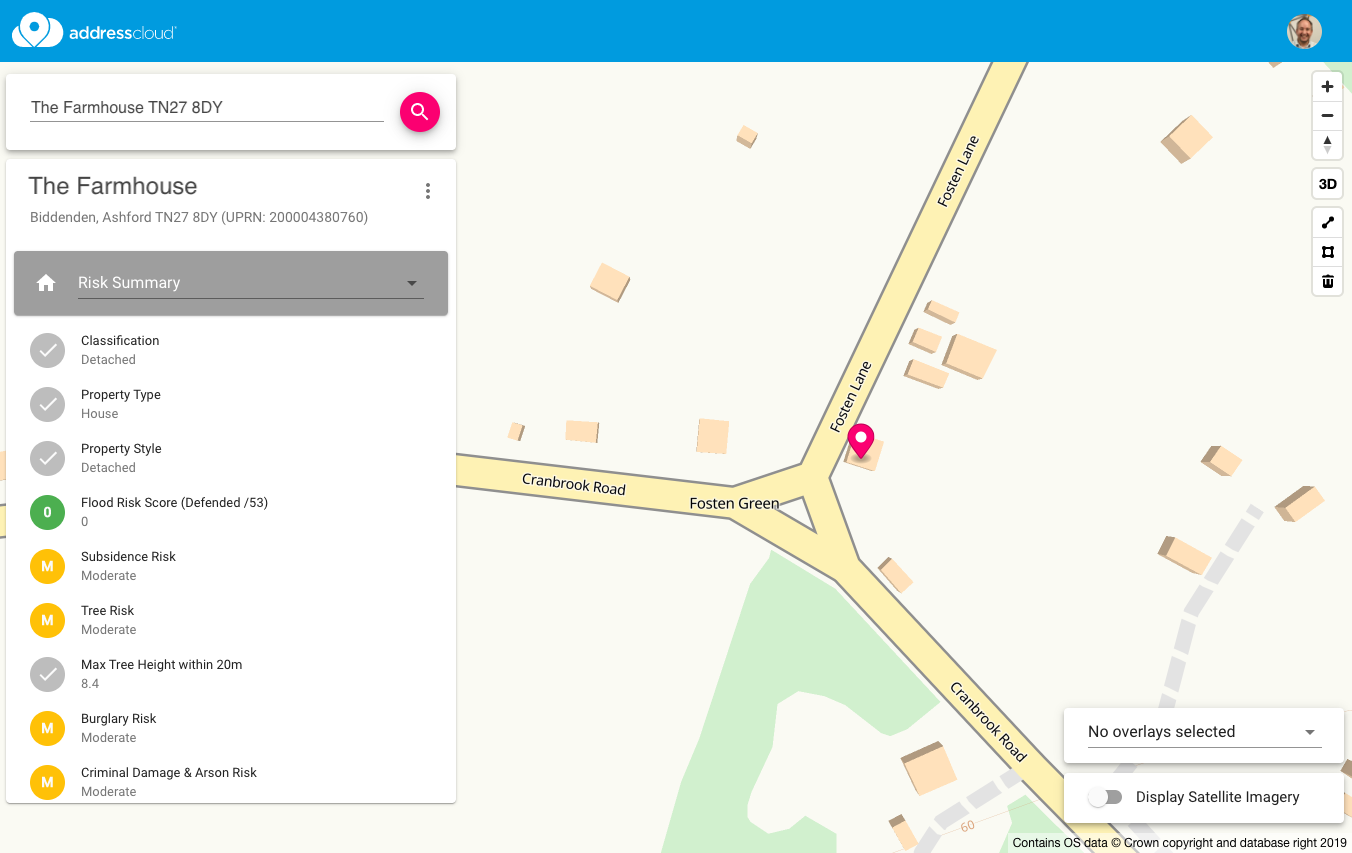Select the draw polygon tool
This screenshot has width=1352, height=853.
[1327, 252]
